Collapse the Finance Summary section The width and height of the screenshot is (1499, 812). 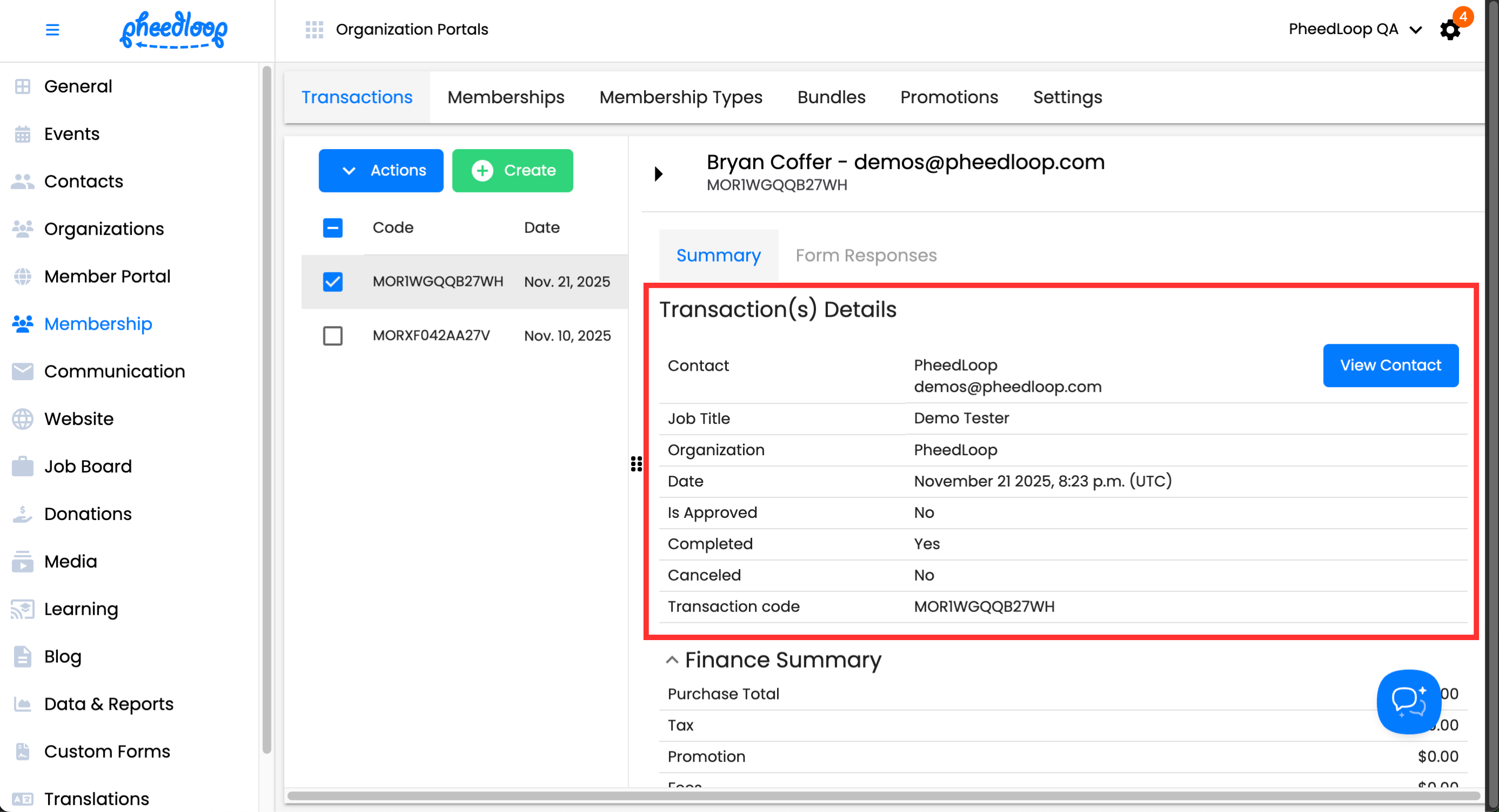[672, 660]
